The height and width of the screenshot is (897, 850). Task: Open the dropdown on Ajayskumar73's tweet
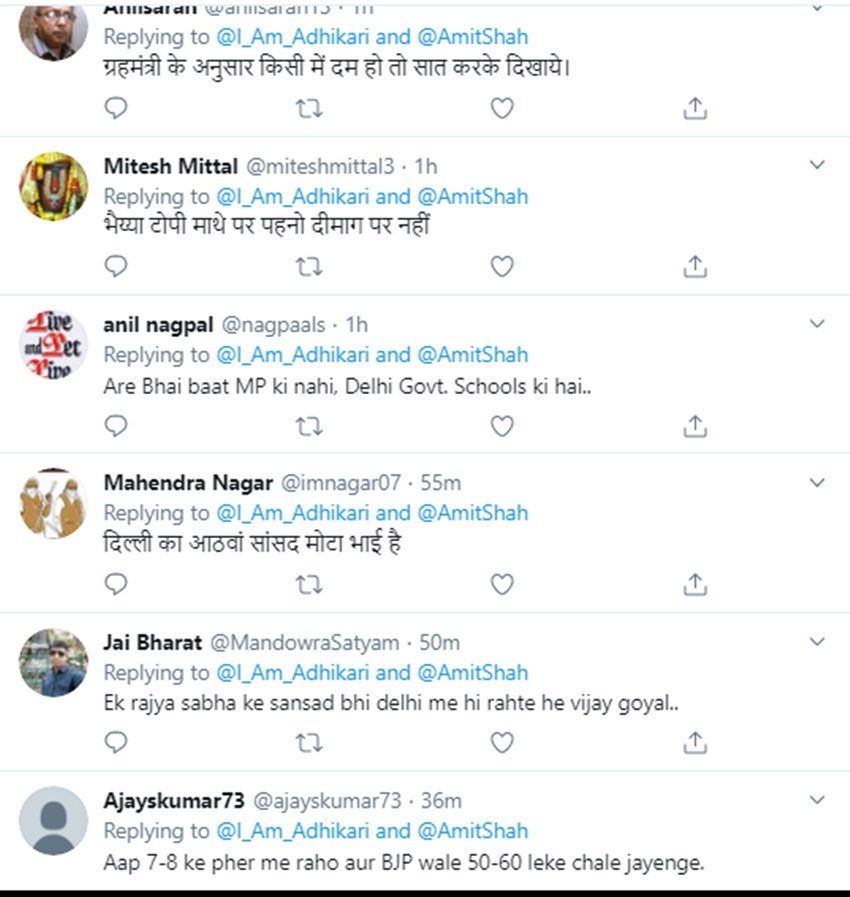[817, 800]
